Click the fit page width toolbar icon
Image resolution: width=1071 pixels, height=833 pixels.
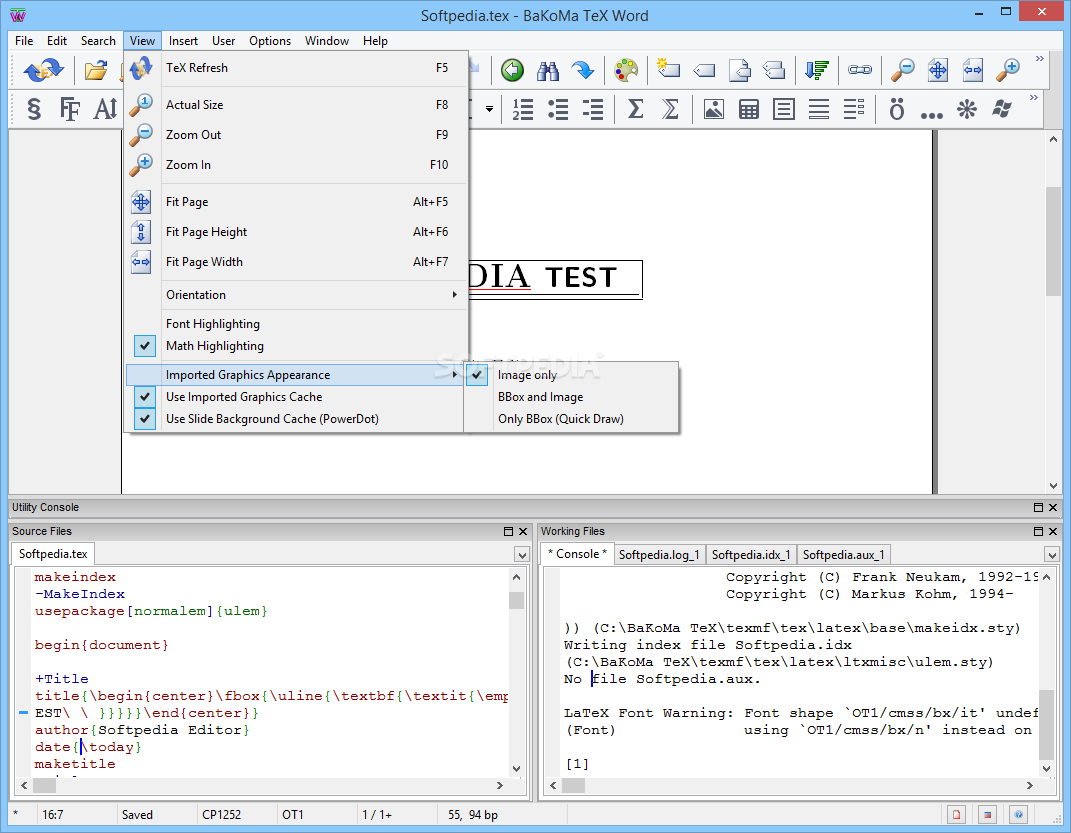click(x=973, y=70)
